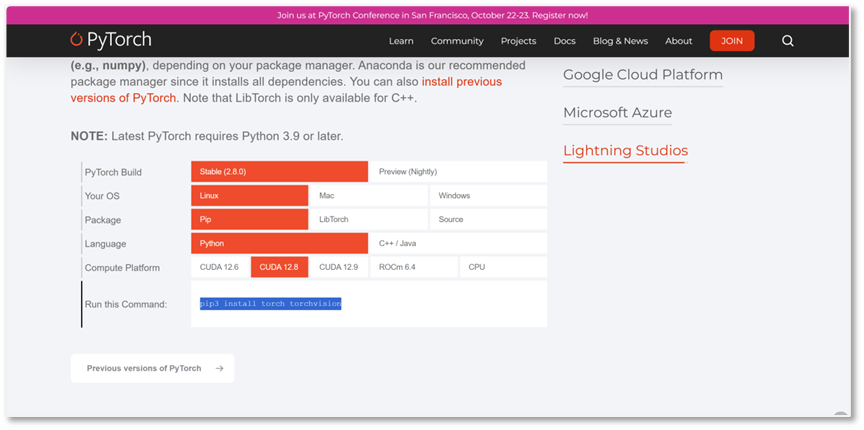Viewport: 864px width, 430px height.
Task: Select CPU compute platform
Action: 503,267
